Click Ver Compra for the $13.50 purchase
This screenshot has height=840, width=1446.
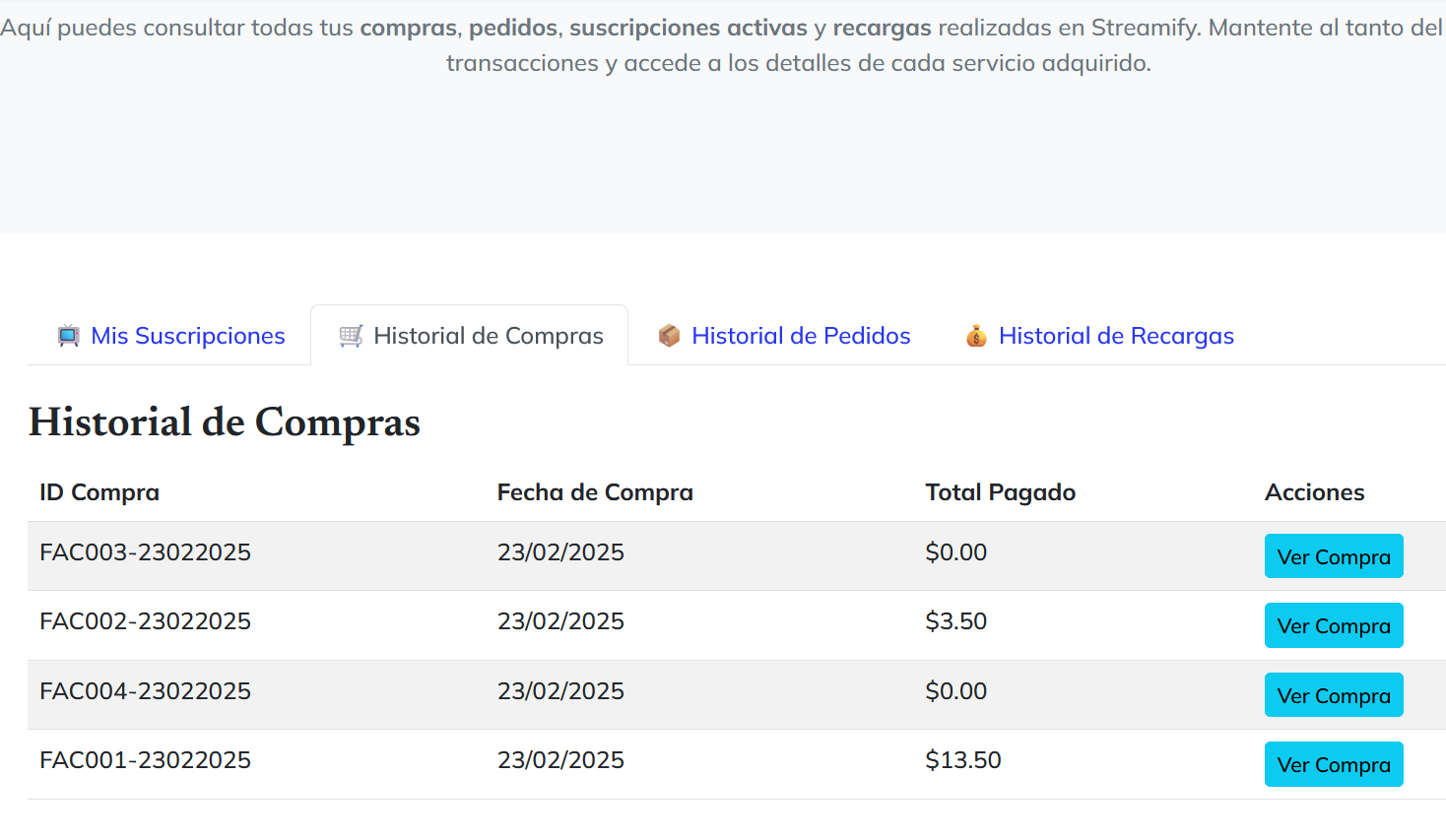(x=1334, y=764)
